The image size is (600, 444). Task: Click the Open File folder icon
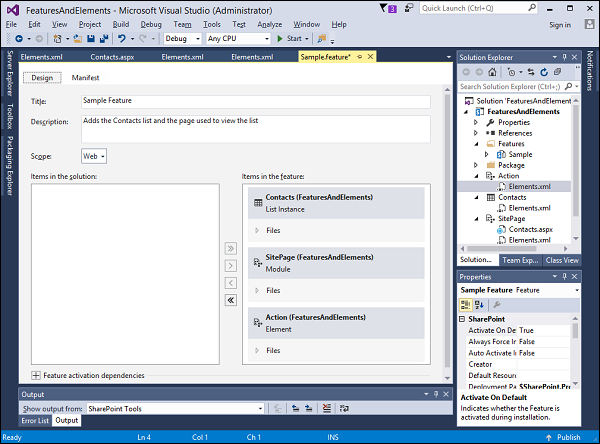78,39
